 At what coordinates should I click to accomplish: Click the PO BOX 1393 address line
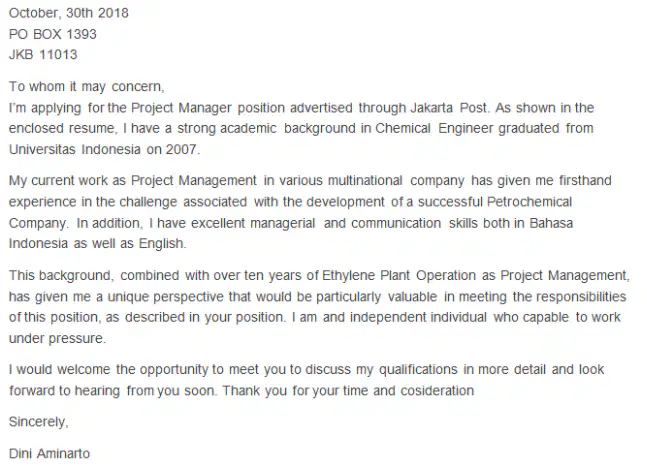(x=52, y=34)
